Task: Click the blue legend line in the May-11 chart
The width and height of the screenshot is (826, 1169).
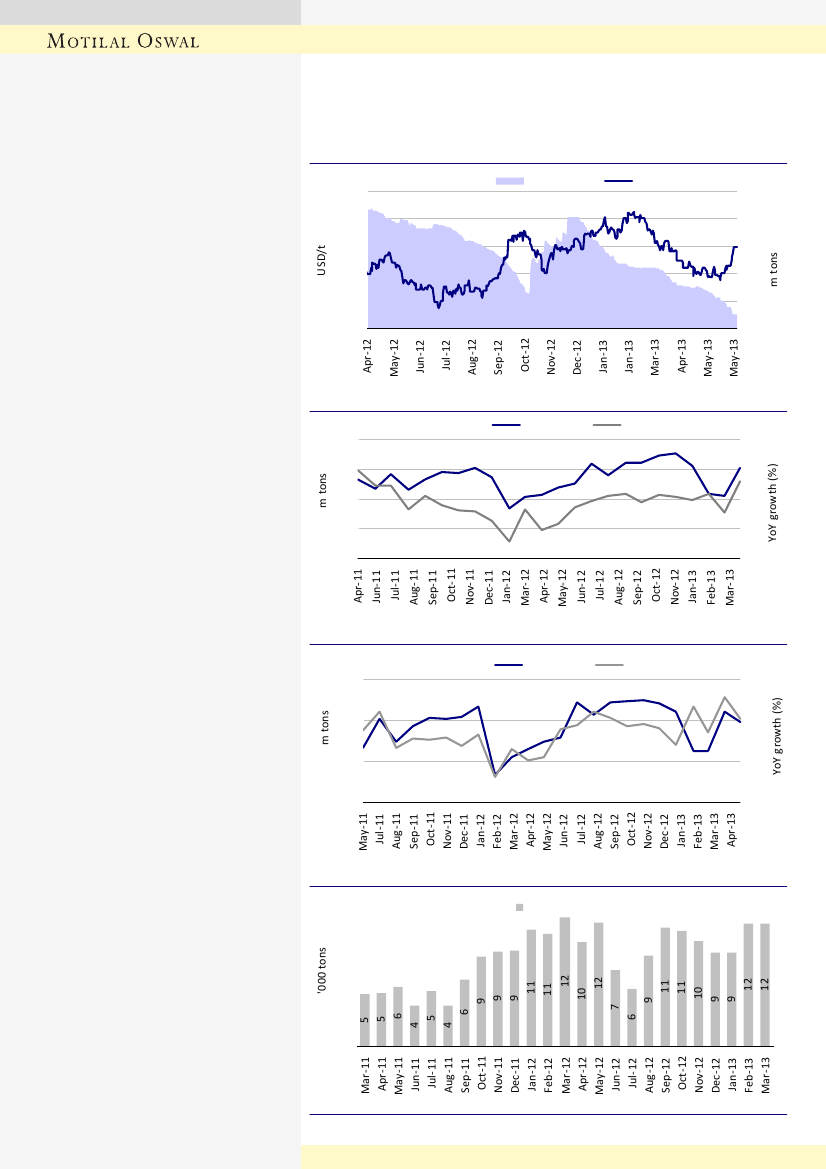Action: pyautogui.click(x=509, y=664)
